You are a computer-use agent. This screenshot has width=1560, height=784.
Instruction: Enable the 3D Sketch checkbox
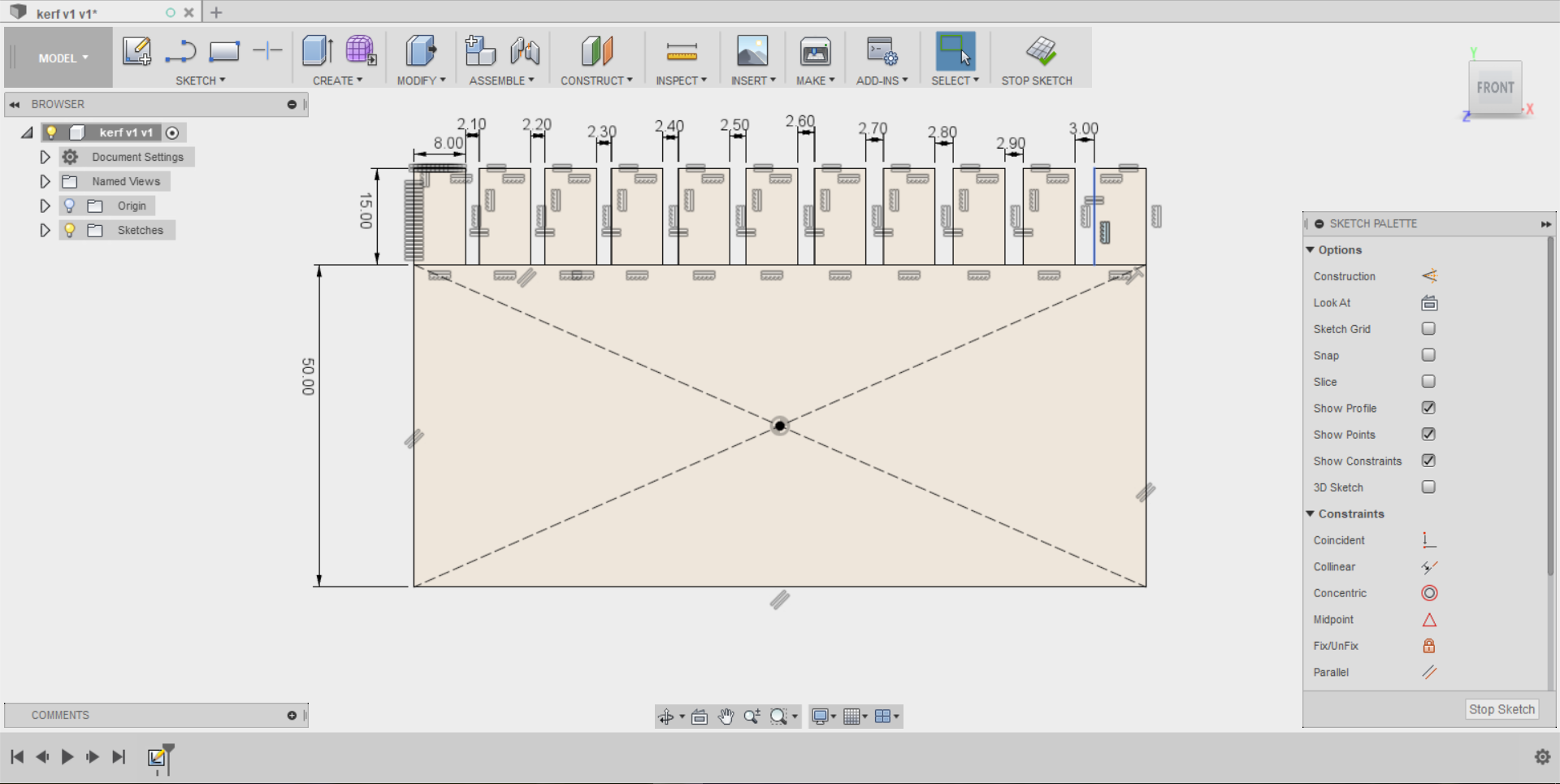click(x=1428, y=487)
